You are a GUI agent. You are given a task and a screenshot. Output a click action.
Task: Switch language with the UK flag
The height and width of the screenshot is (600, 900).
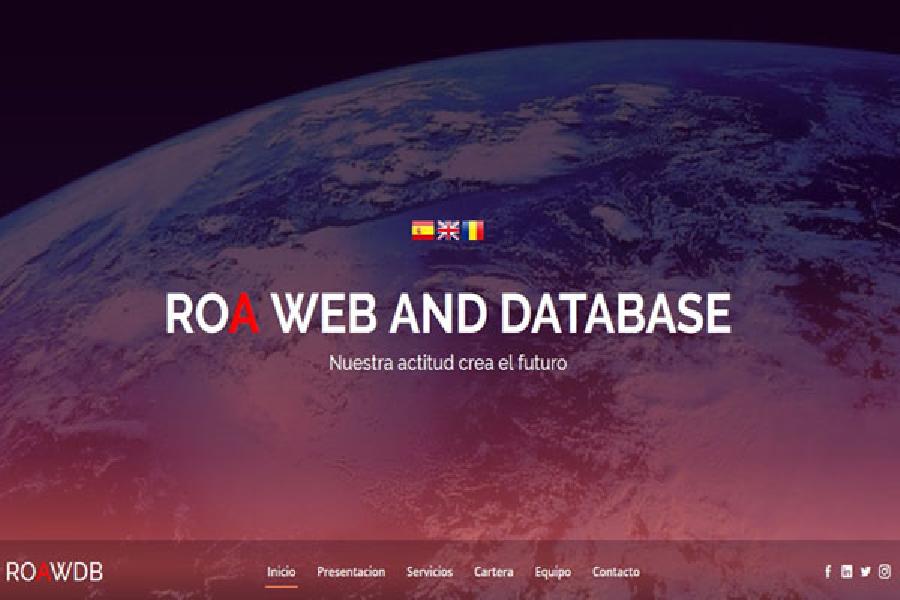(448, 230)
